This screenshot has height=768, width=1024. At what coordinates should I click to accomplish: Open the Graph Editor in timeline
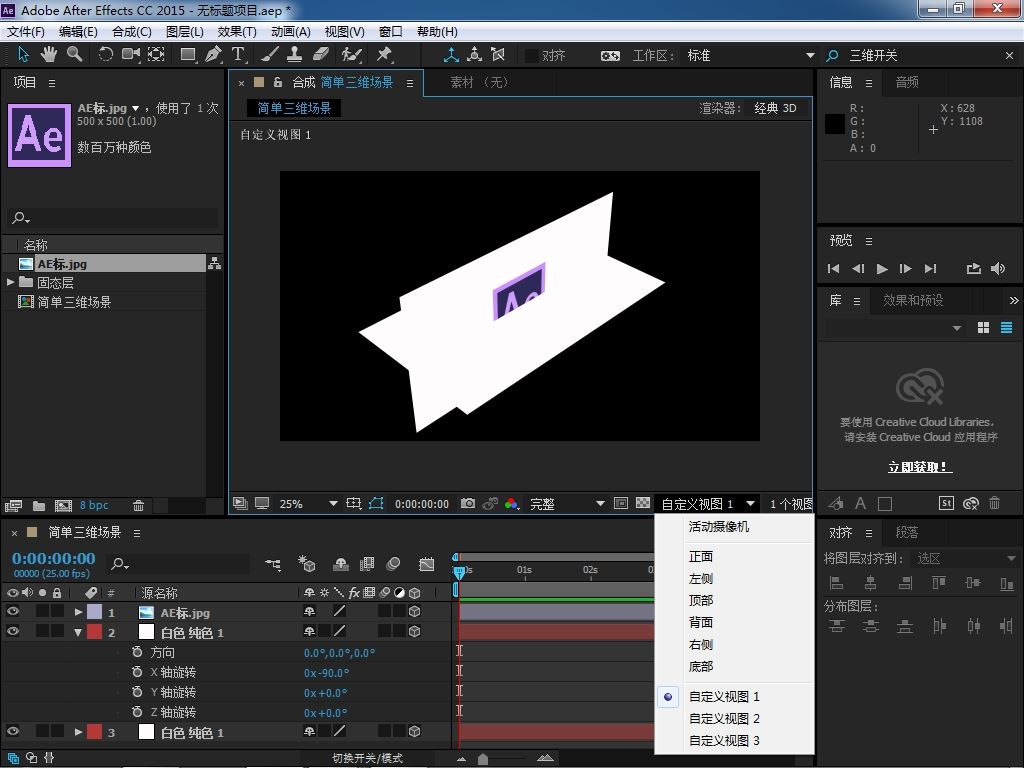click(x=426, y=564)
